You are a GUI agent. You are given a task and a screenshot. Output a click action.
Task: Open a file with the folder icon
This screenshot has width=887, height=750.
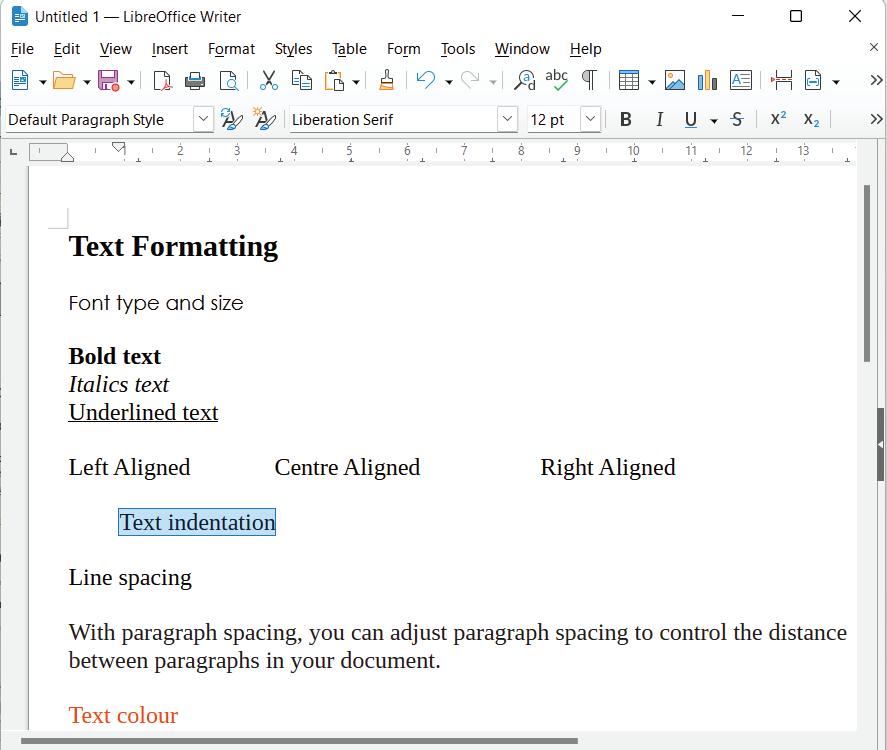(x=64, y=80)
